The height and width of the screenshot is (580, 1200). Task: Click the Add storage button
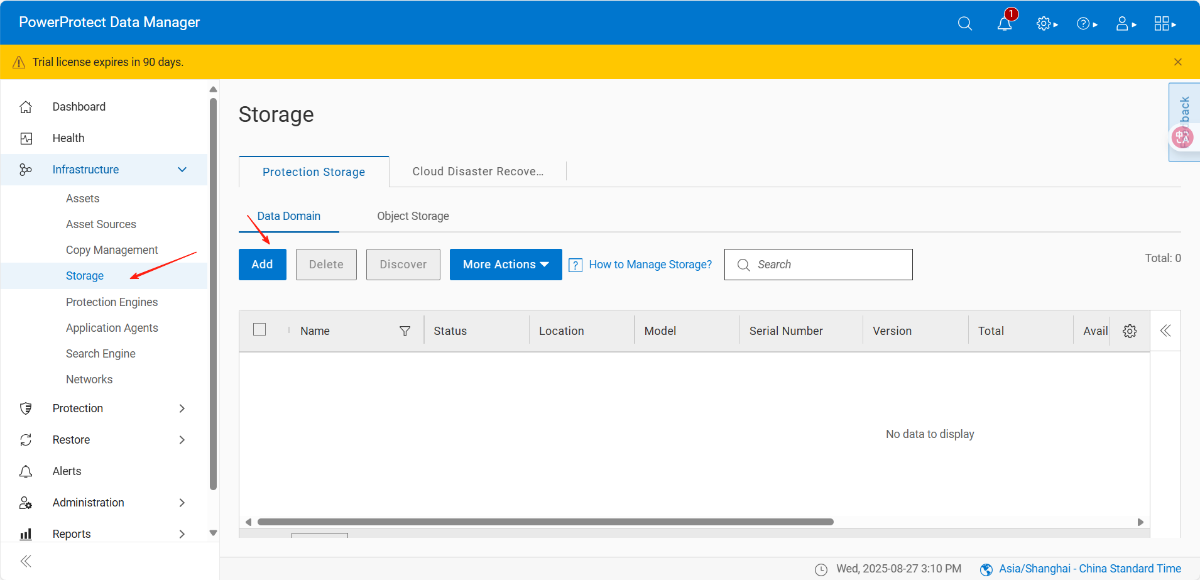tap(262, 265)
